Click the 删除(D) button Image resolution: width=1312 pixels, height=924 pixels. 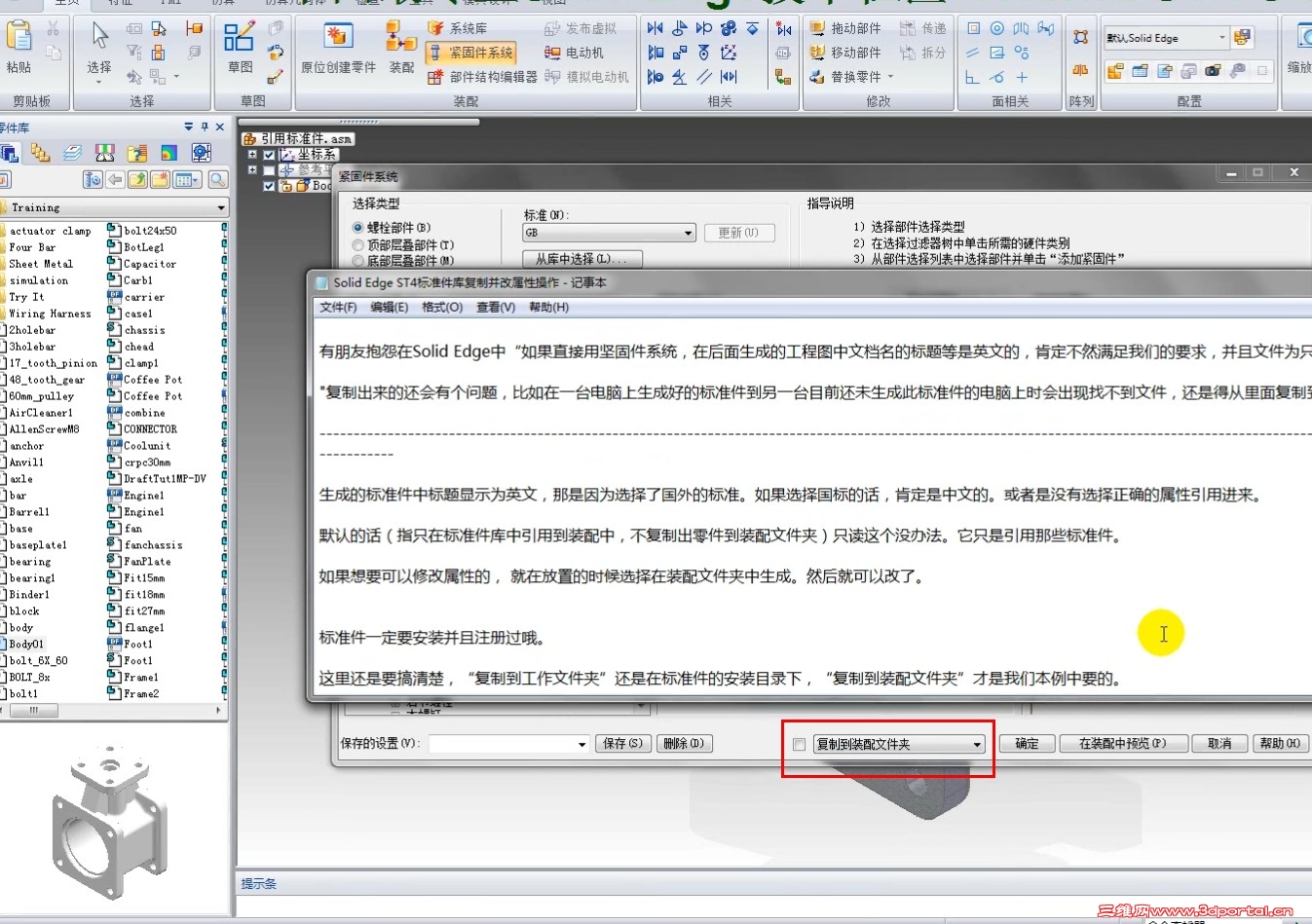click(684, 743)
